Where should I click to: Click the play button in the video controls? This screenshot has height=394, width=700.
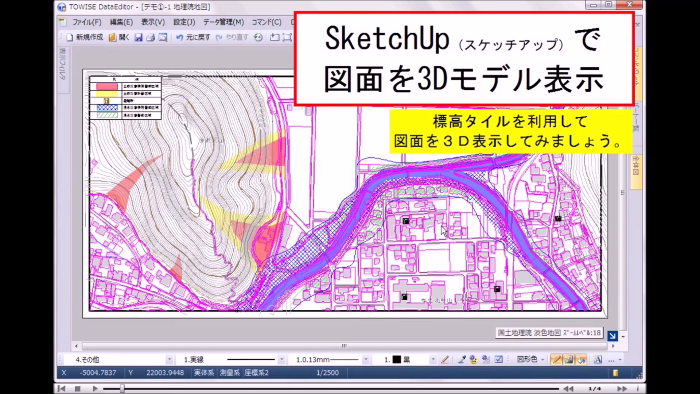95,389
